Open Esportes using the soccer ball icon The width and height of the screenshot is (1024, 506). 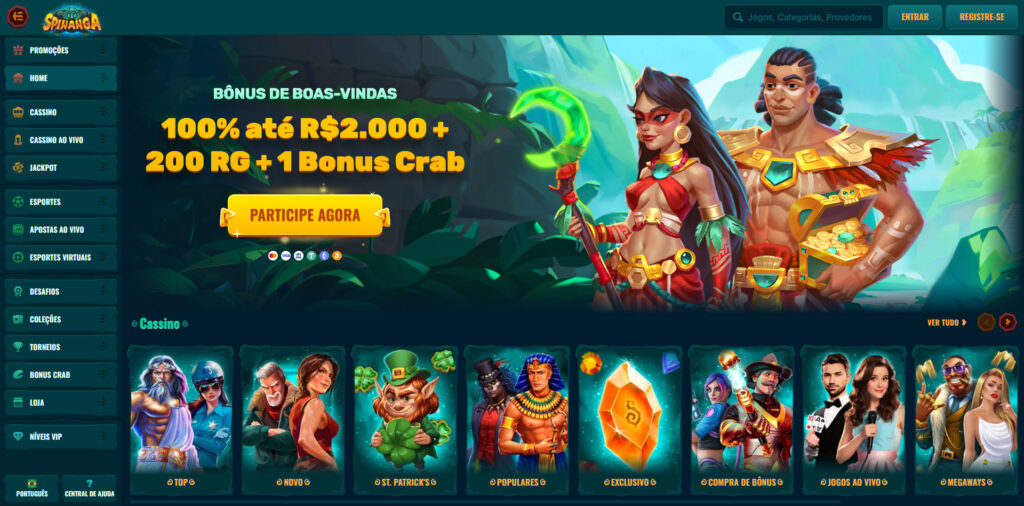point(18,202)
